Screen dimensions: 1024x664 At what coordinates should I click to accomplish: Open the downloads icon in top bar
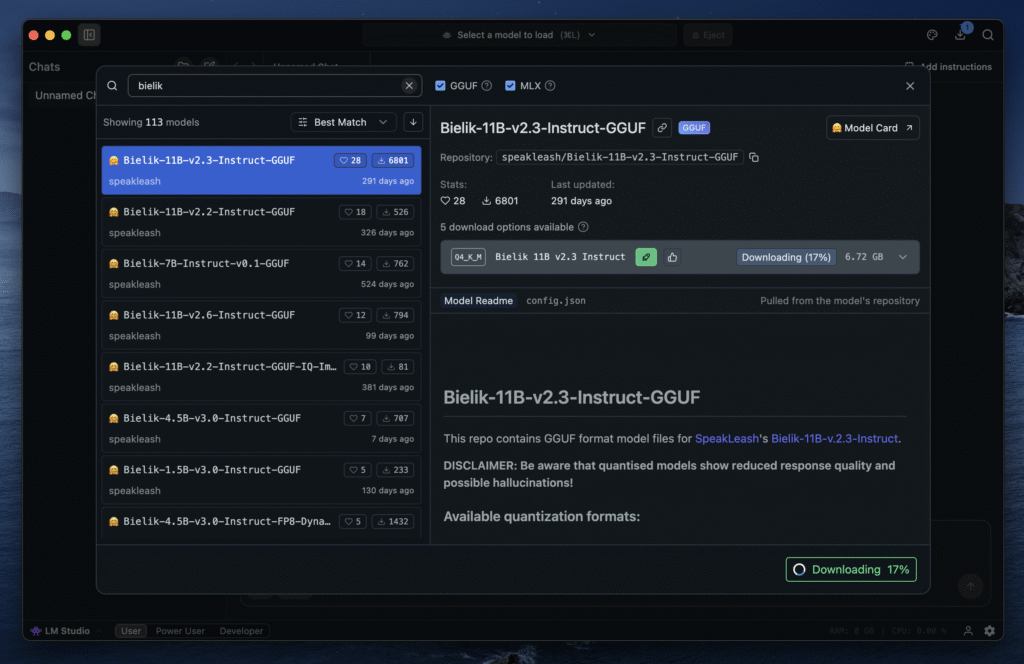[x=960, y=35]
